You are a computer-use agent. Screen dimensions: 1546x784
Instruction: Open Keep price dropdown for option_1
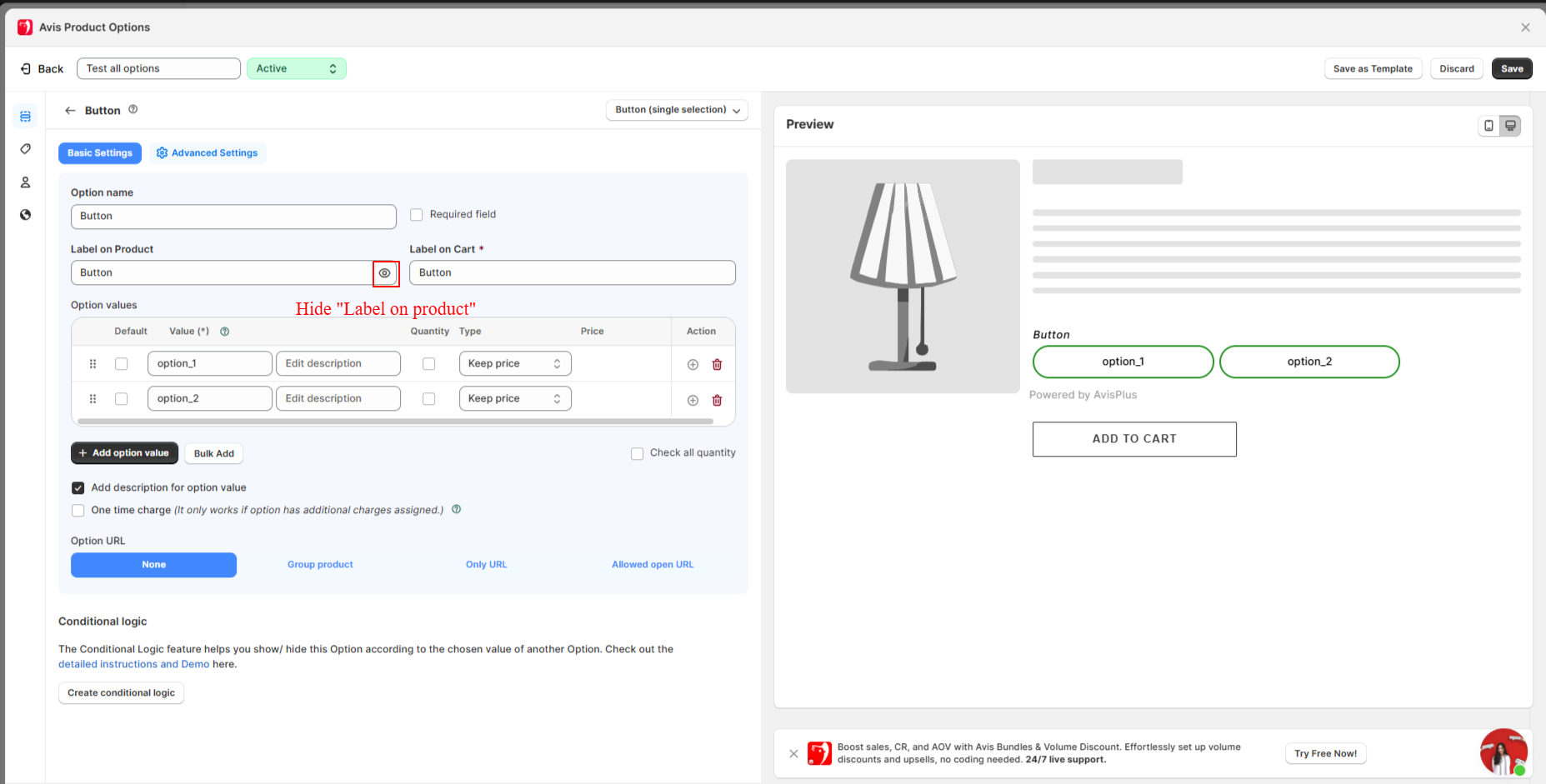514,364
